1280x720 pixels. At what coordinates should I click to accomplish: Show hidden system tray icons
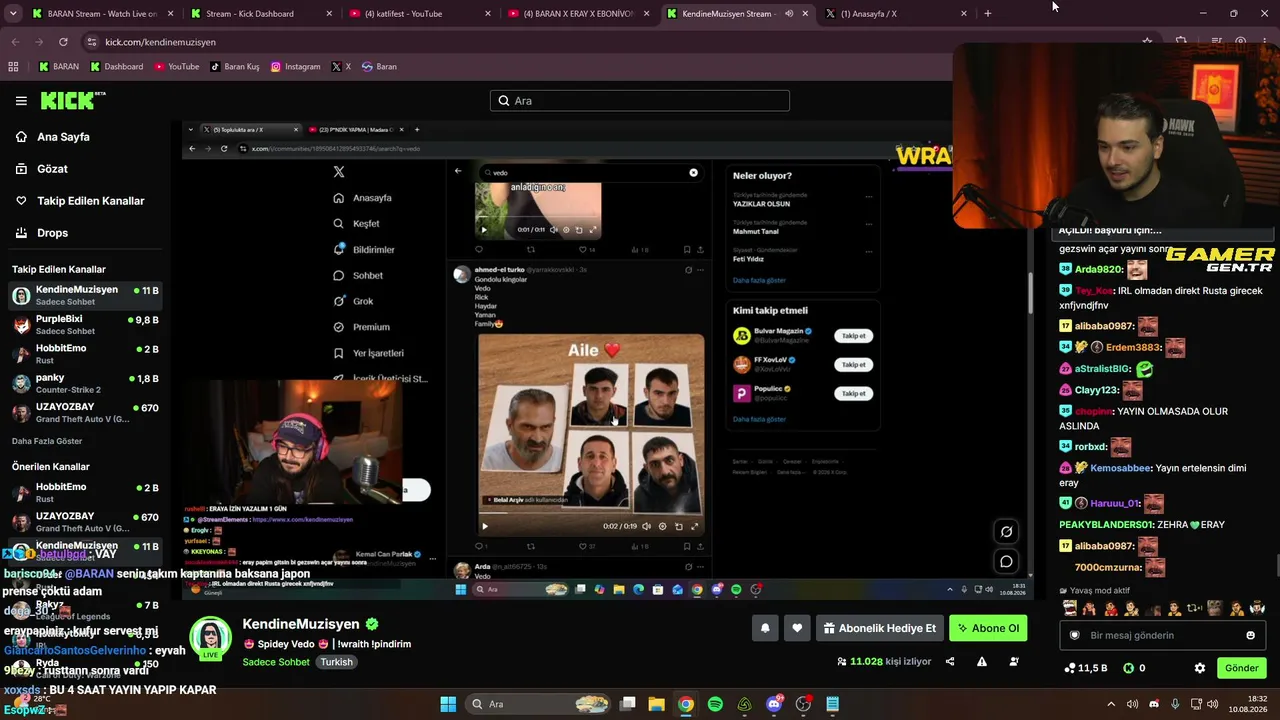[x=1111, y=704]
